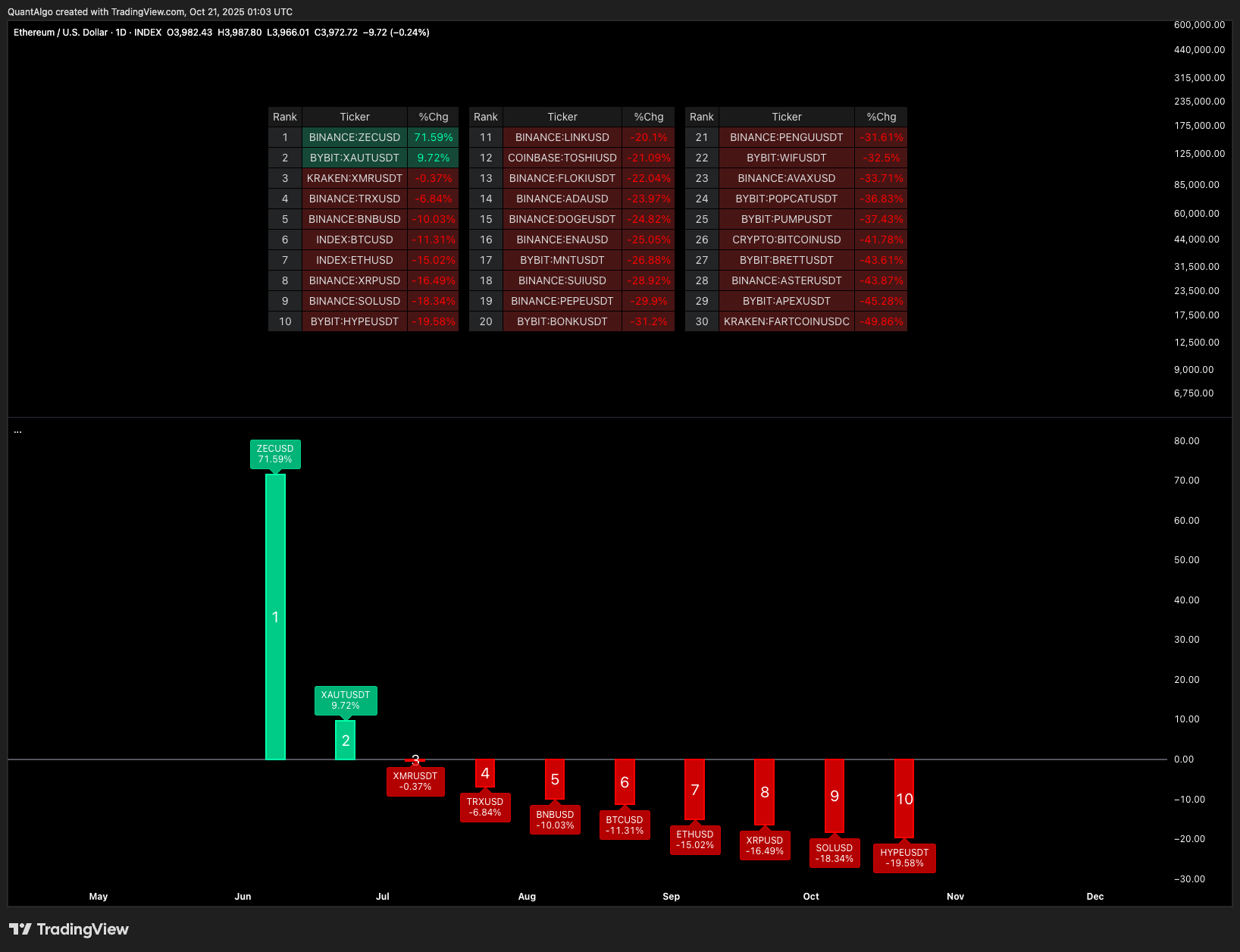The image size is (1240, 952).
Task: Click the BINANCE:ADAUSD ticker cell
Action: pos(562,199)
